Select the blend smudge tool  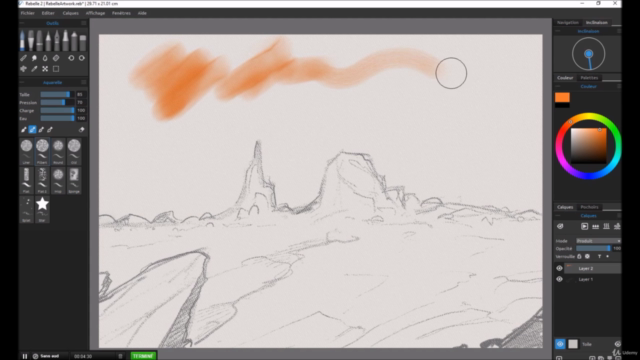(34, 58)
